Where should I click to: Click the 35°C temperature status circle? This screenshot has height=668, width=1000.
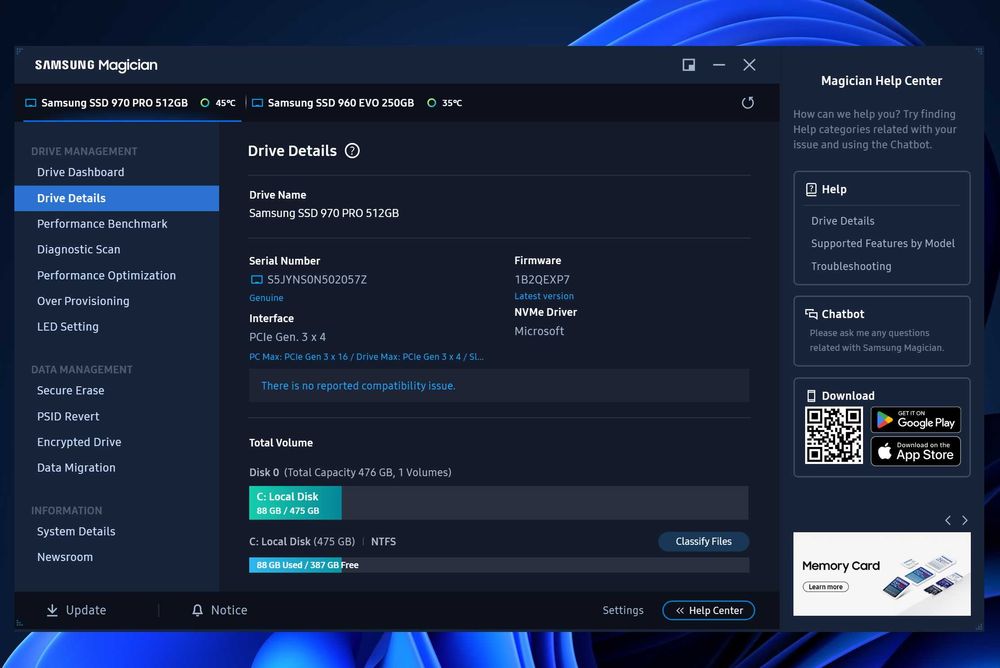(432, 103)
